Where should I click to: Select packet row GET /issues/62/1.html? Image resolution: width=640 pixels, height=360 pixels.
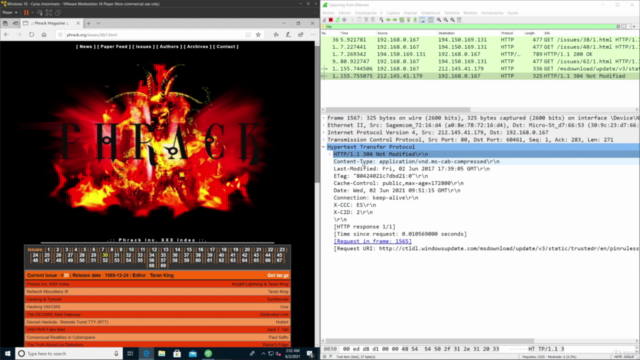point(480,62)
